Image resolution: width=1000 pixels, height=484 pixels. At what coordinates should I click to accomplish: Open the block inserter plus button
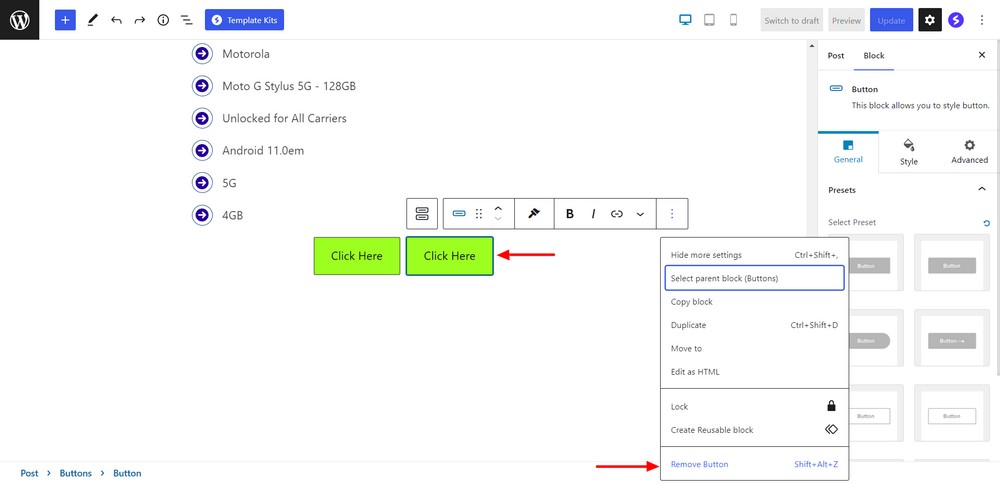[x=65, y=20]
